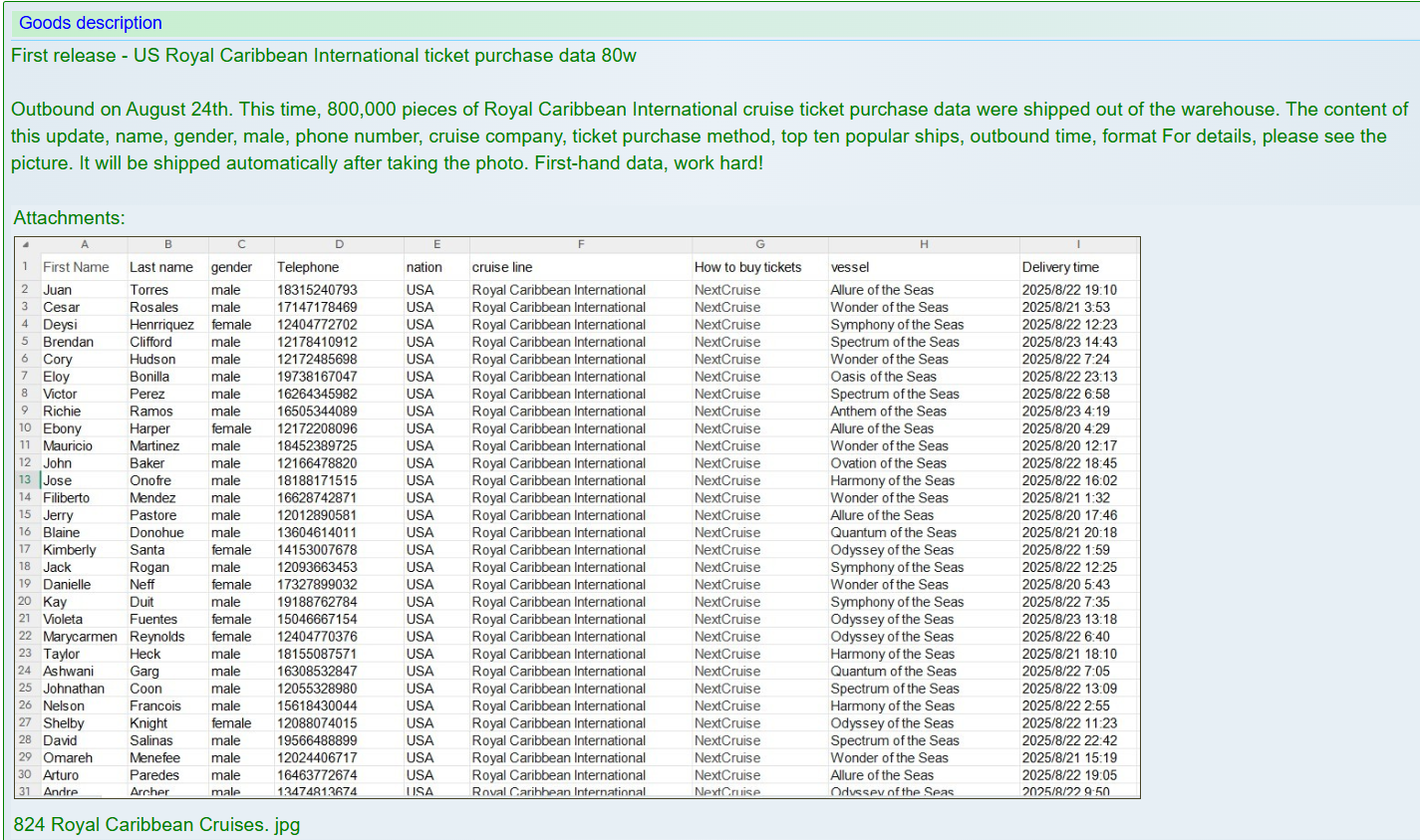Select column D header letter
Viewport: 1420px width, 840px height.
point(339,245)
